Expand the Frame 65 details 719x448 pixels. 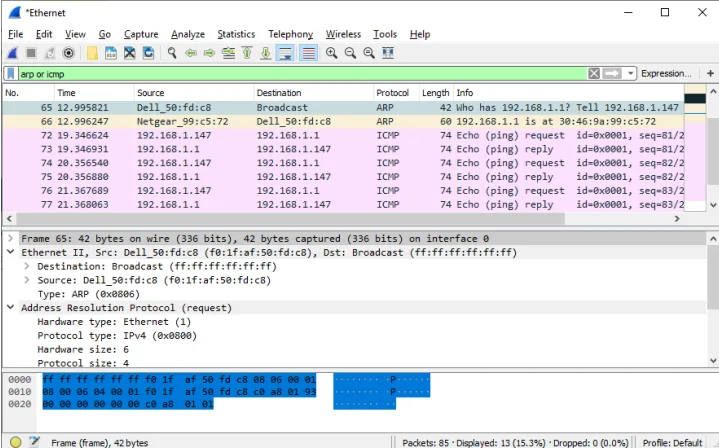11,238
